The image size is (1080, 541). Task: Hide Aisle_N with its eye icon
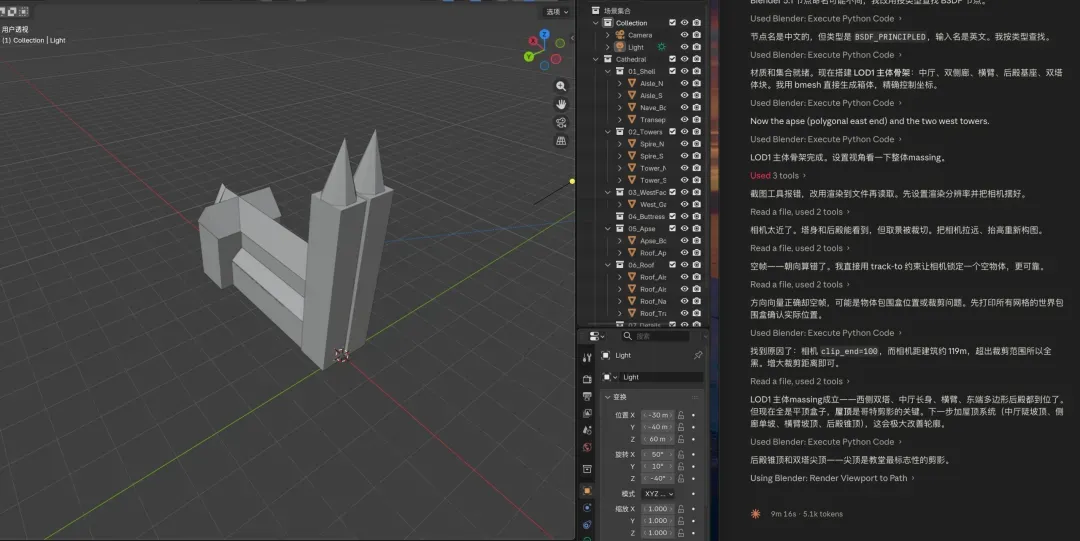coord(684,83)
